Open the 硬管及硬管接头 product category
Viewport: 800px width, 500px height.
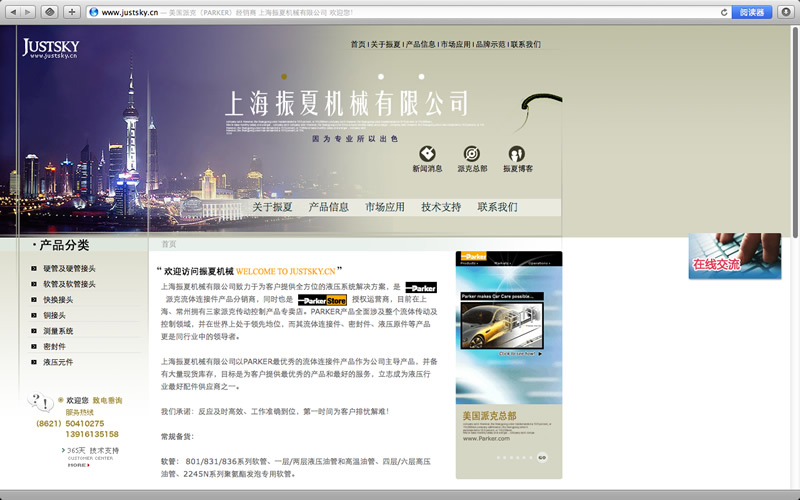pyautogui.click(x=69, y=269)
